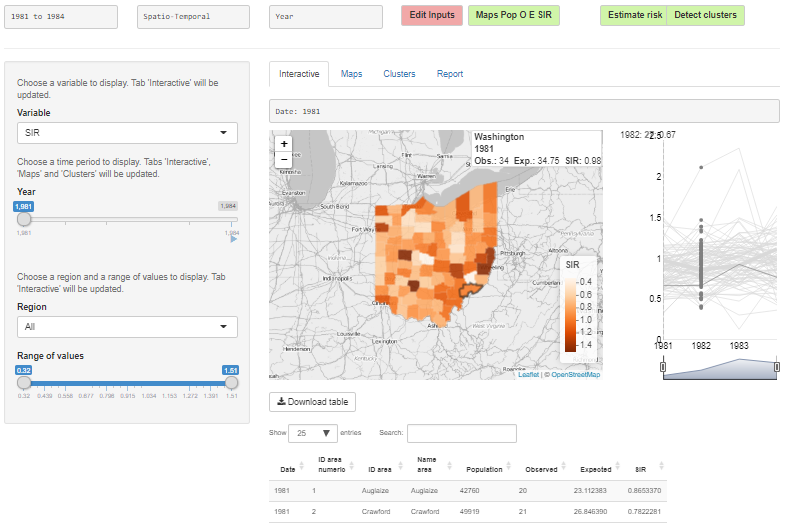Click the Range of values right handle
This screenshot has width=785, height=523.
pos(232,382)
